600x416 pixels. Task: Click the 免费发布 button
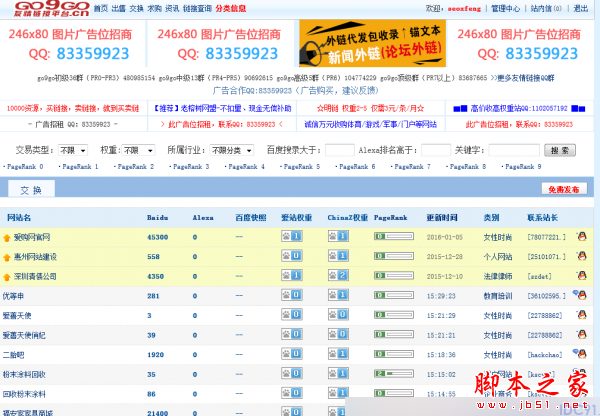564,189
